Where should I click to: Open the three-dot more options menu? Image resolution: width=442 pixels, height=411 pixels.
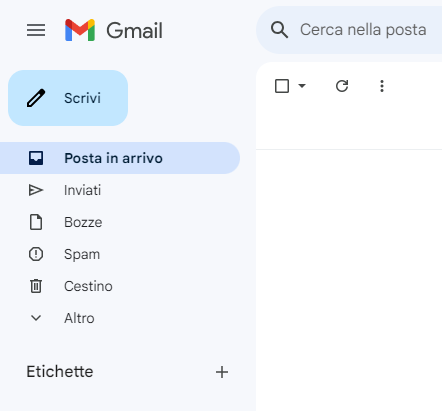coord(382,86)
